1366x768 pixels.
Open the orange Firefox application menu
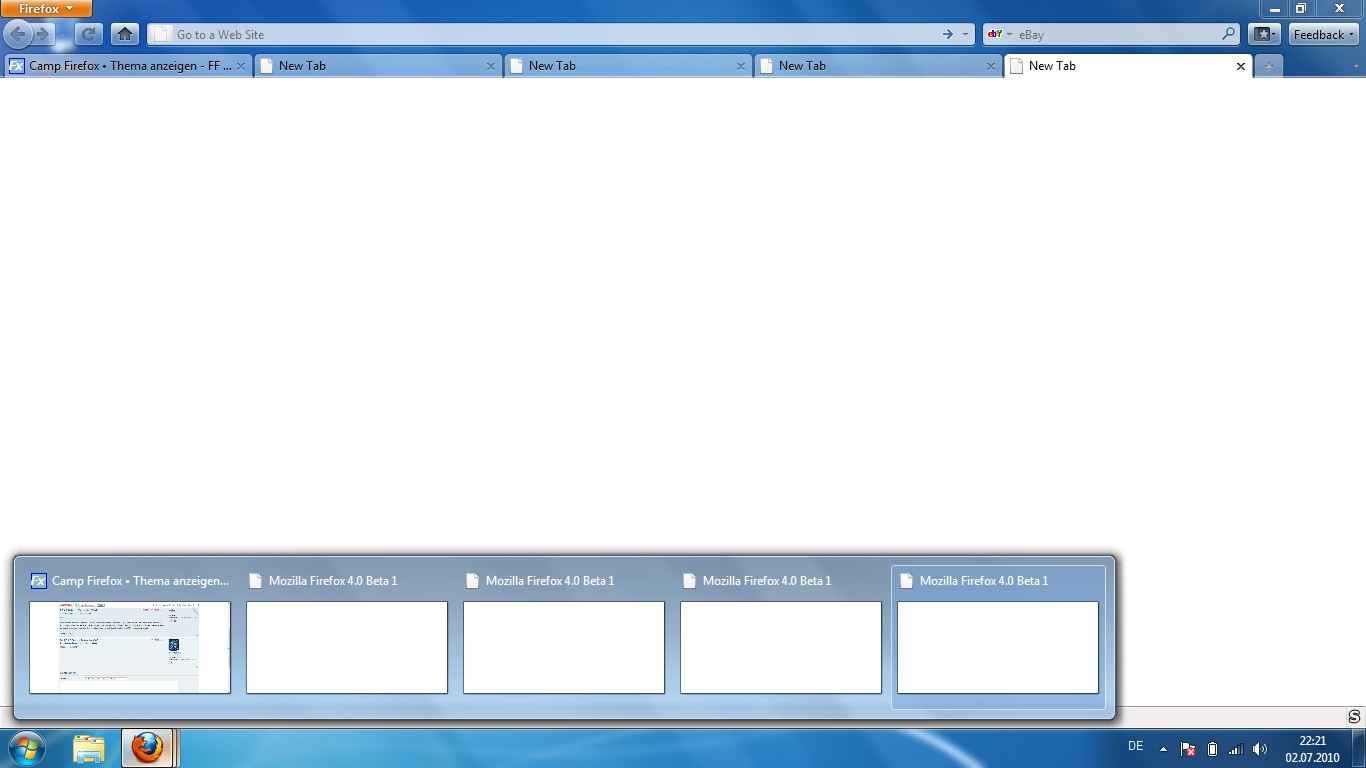(46, 9)
